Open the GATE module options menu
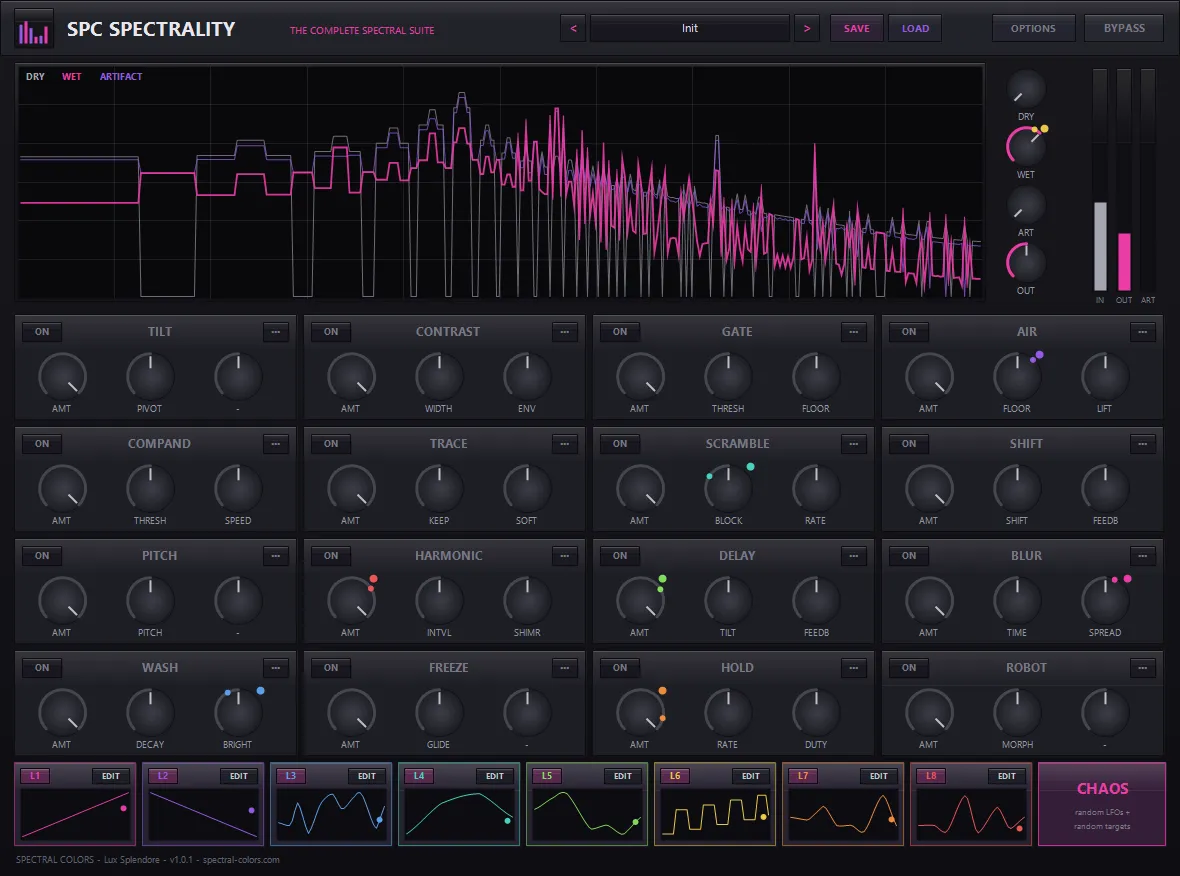Image resolution: width=1180 pixels, height=876 pixels. [x=854, y=332]
